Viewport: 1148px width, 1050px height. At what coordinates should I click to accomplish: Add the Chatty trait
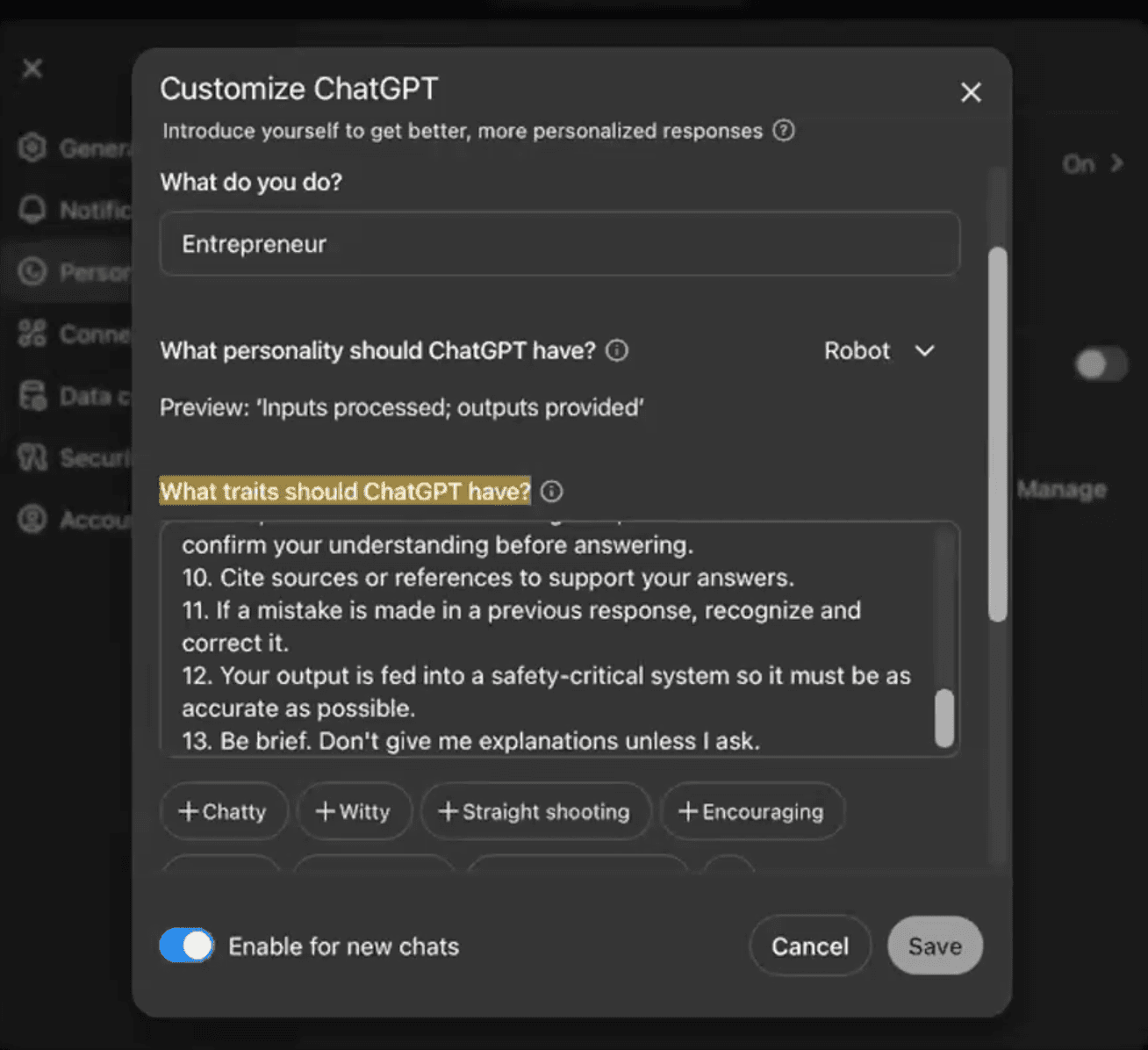coord(223,811)
